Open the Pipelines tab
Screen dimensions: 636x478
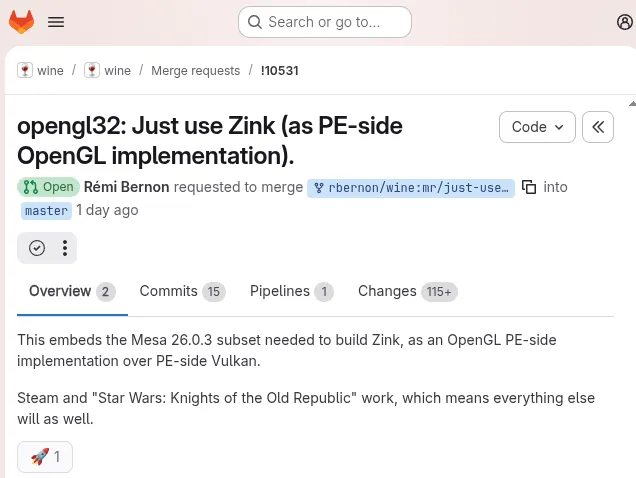click(x=280, y=291)
